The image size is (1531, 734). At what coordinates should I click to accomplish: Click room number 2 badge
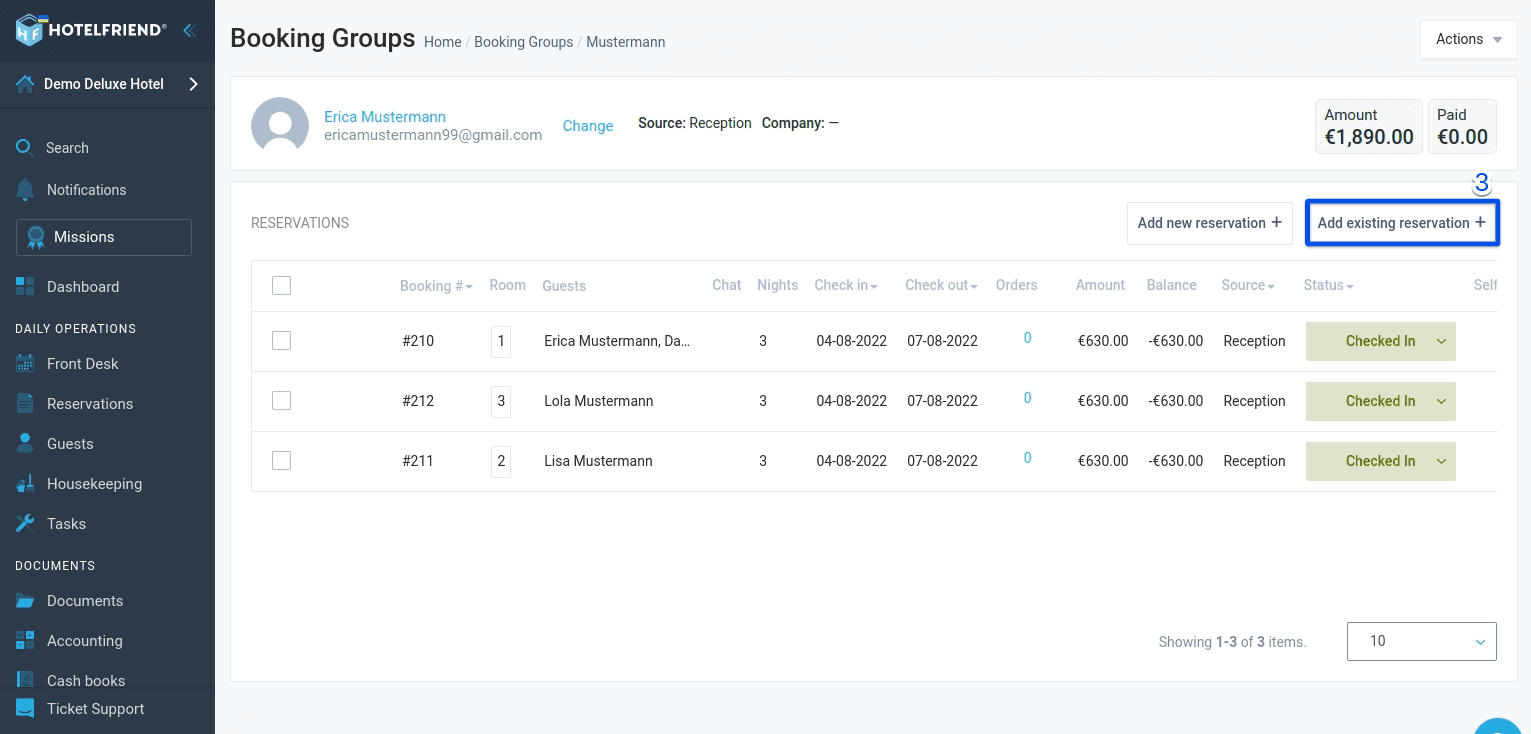point(501,461)
